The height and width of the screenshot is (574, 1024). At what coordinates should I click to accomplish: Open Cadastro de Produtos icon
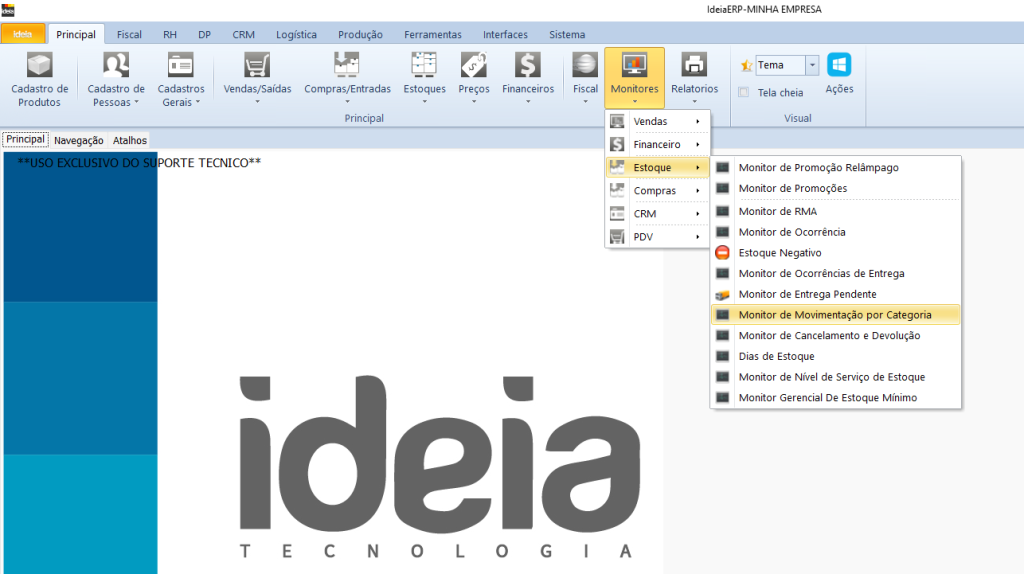tap(40, 66)
